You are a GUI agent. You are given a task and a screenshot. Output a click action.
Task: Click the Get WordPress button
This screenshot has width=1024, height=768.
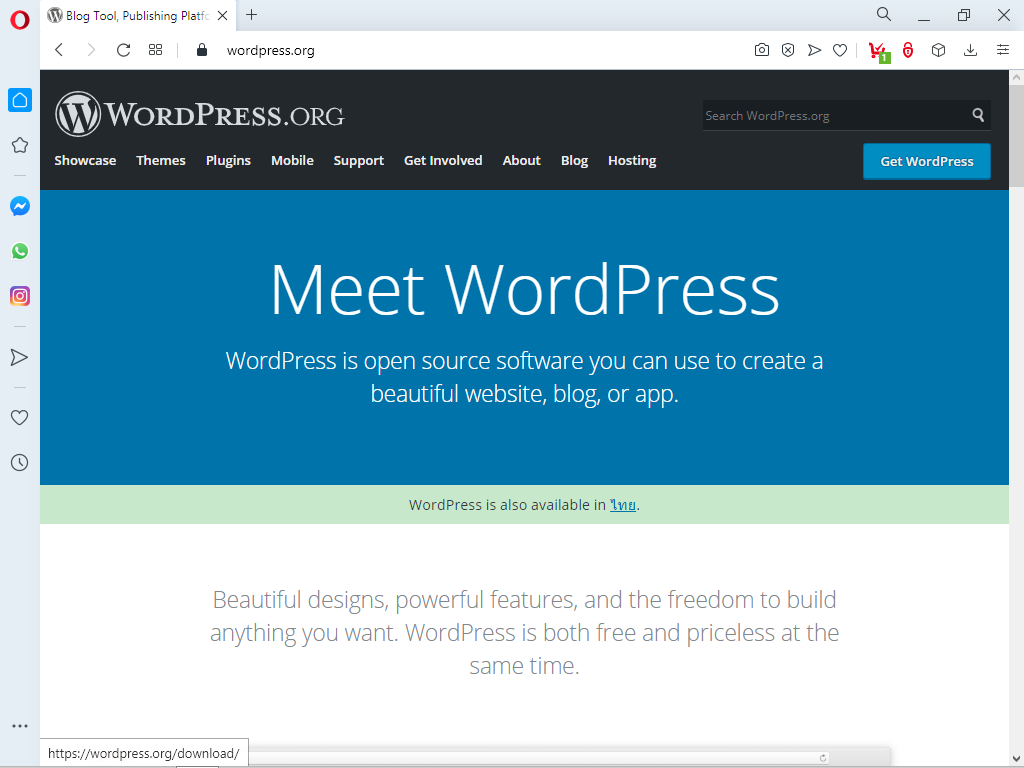(926, 161)
